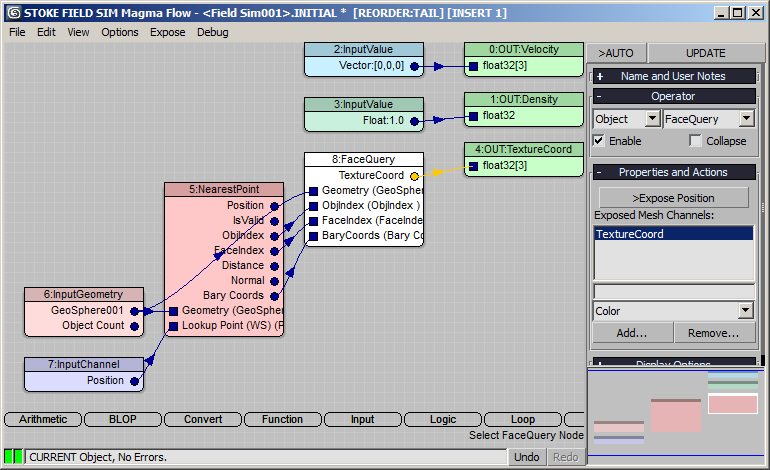Click the BaryCoords input socket of 8:FaceQuery
Screen dimensions: 770x470
coord(313,237)
